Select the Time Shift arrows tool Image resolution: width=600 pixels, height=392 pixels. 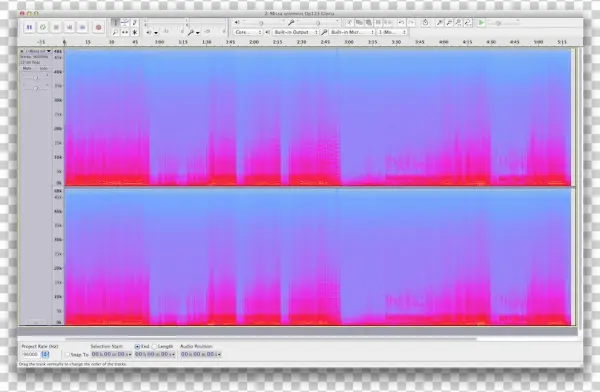pos(125,32)
